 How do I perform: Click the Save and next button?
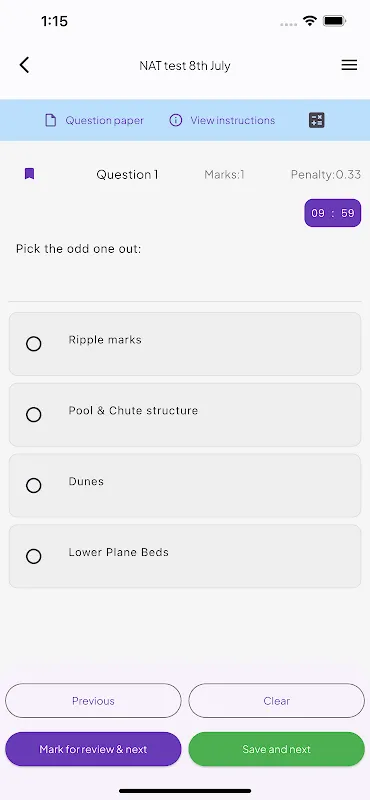pos(277,749)
